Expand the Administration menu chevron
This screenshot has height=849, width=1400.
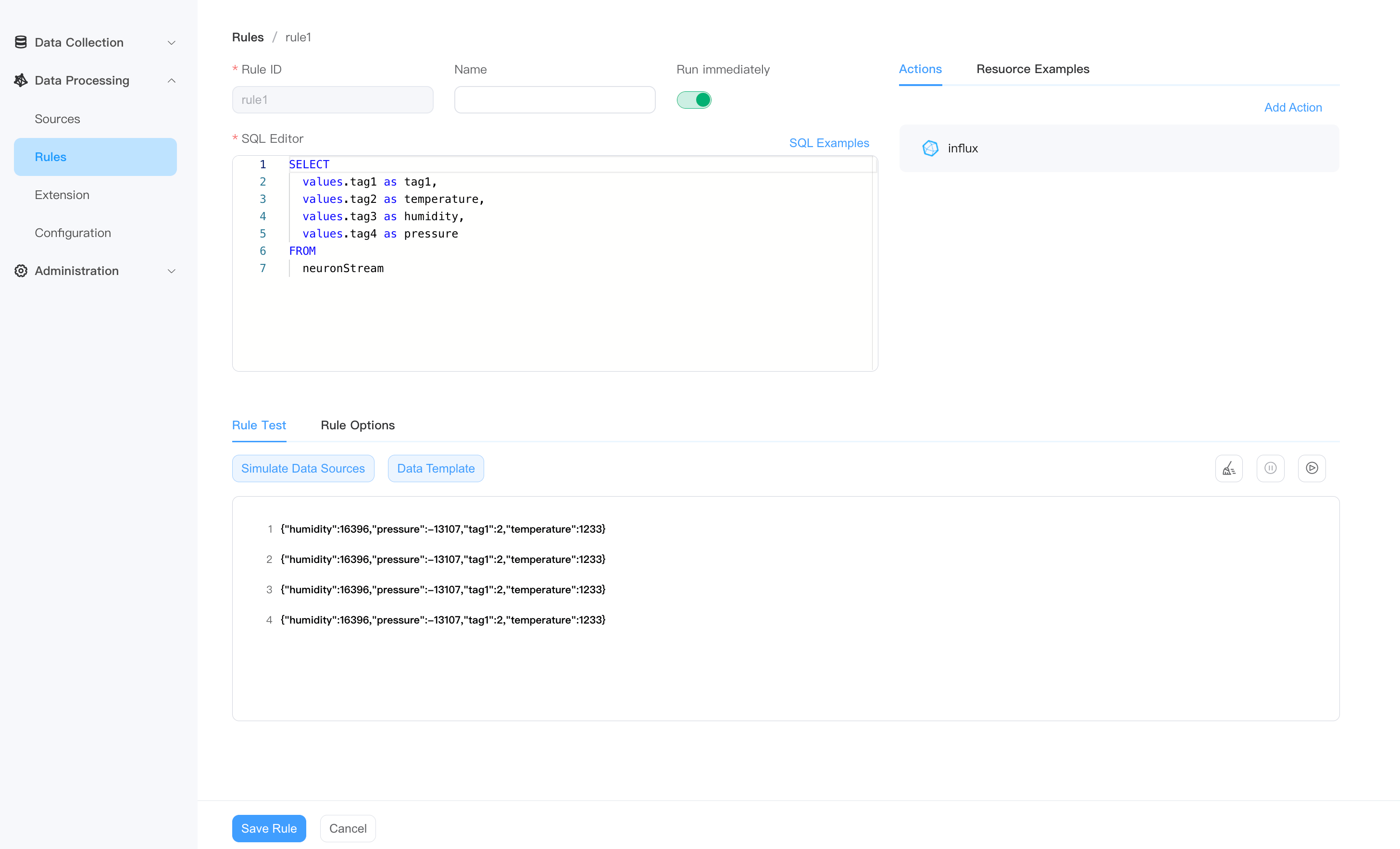(x=171, y=271)
